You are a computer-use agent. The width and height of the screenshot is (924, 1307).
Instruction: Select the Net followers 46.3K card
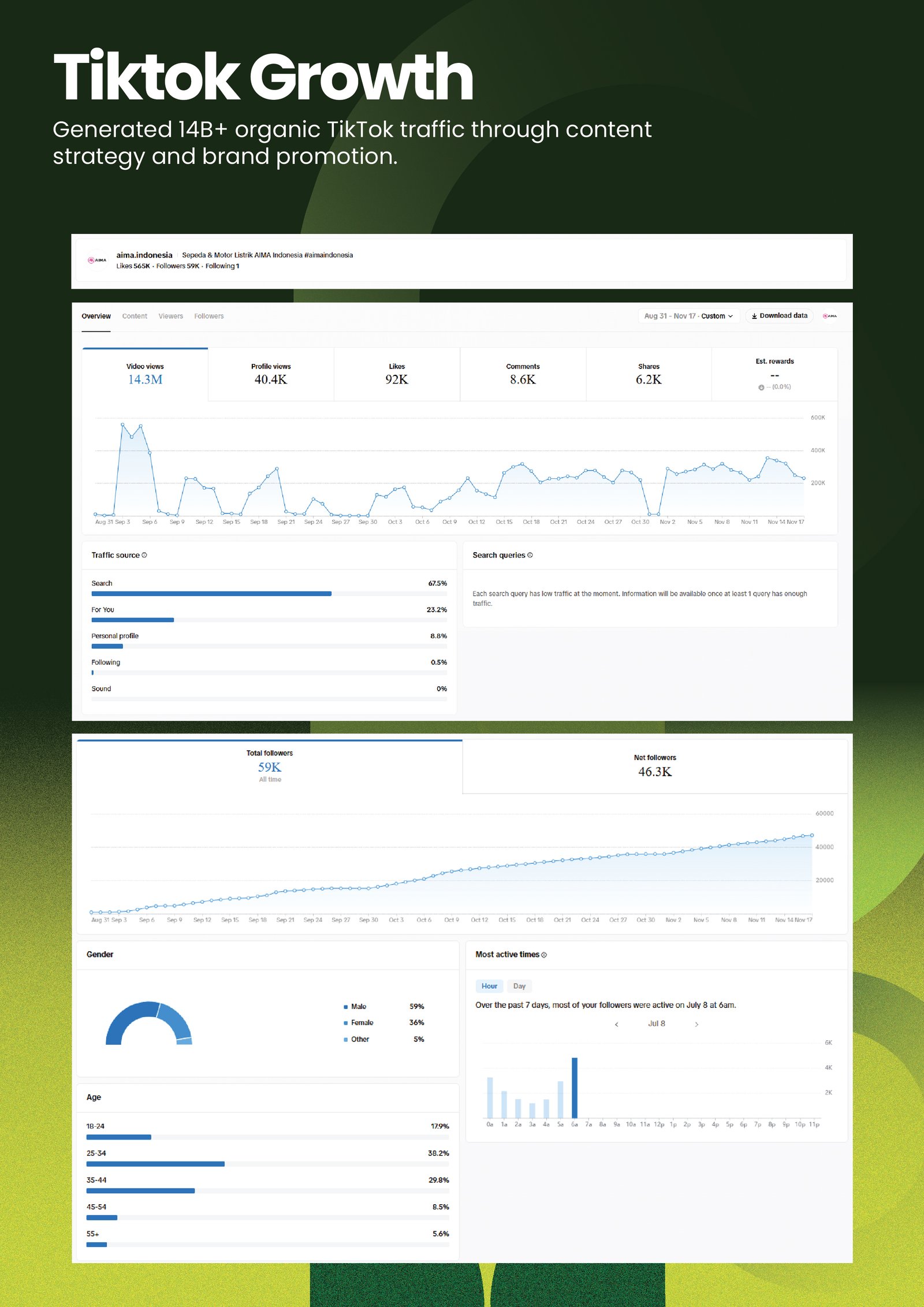tap(655, 766)
